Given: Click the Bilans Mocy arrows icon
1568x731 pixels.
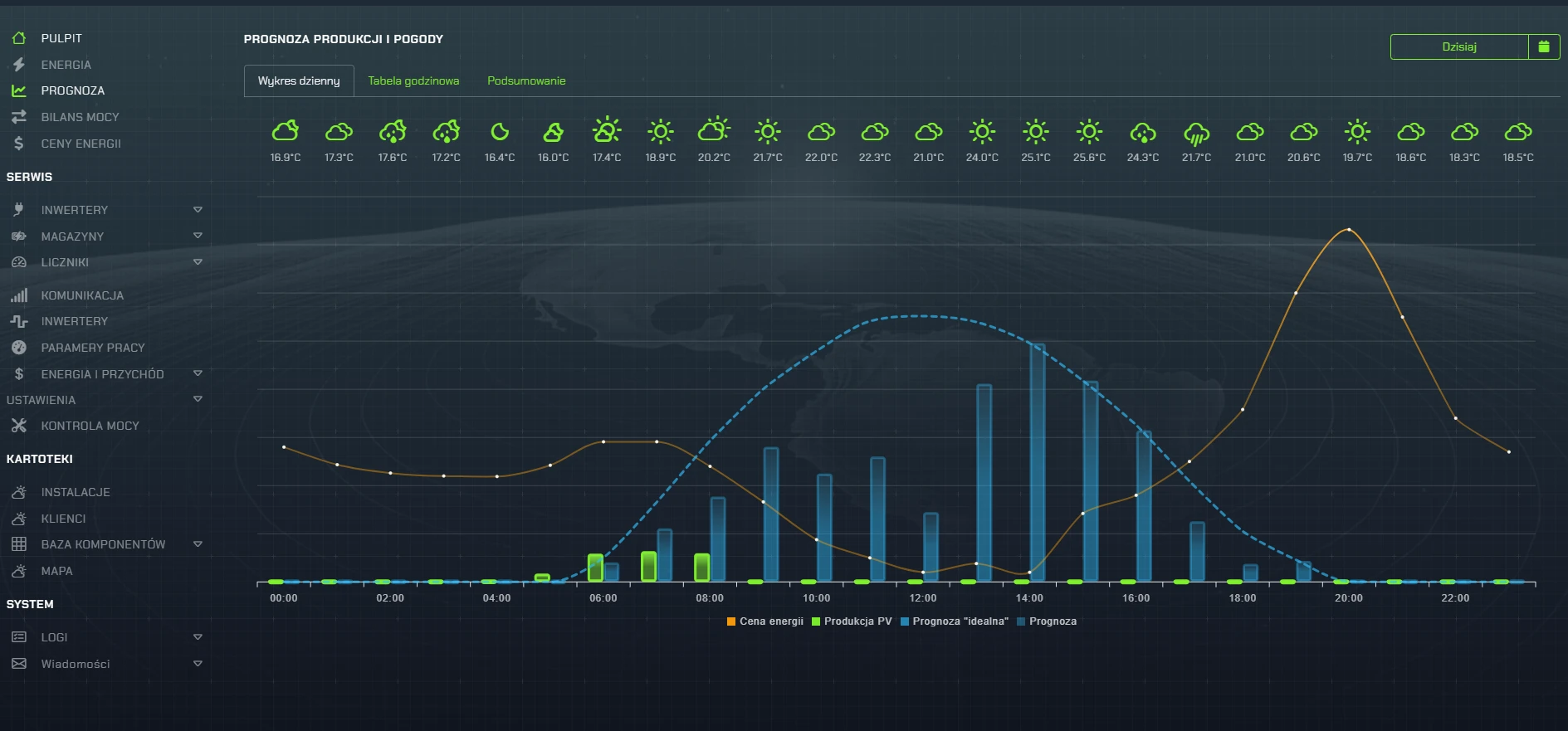Looking at the screenshot, I should click(x=18, y=117).
